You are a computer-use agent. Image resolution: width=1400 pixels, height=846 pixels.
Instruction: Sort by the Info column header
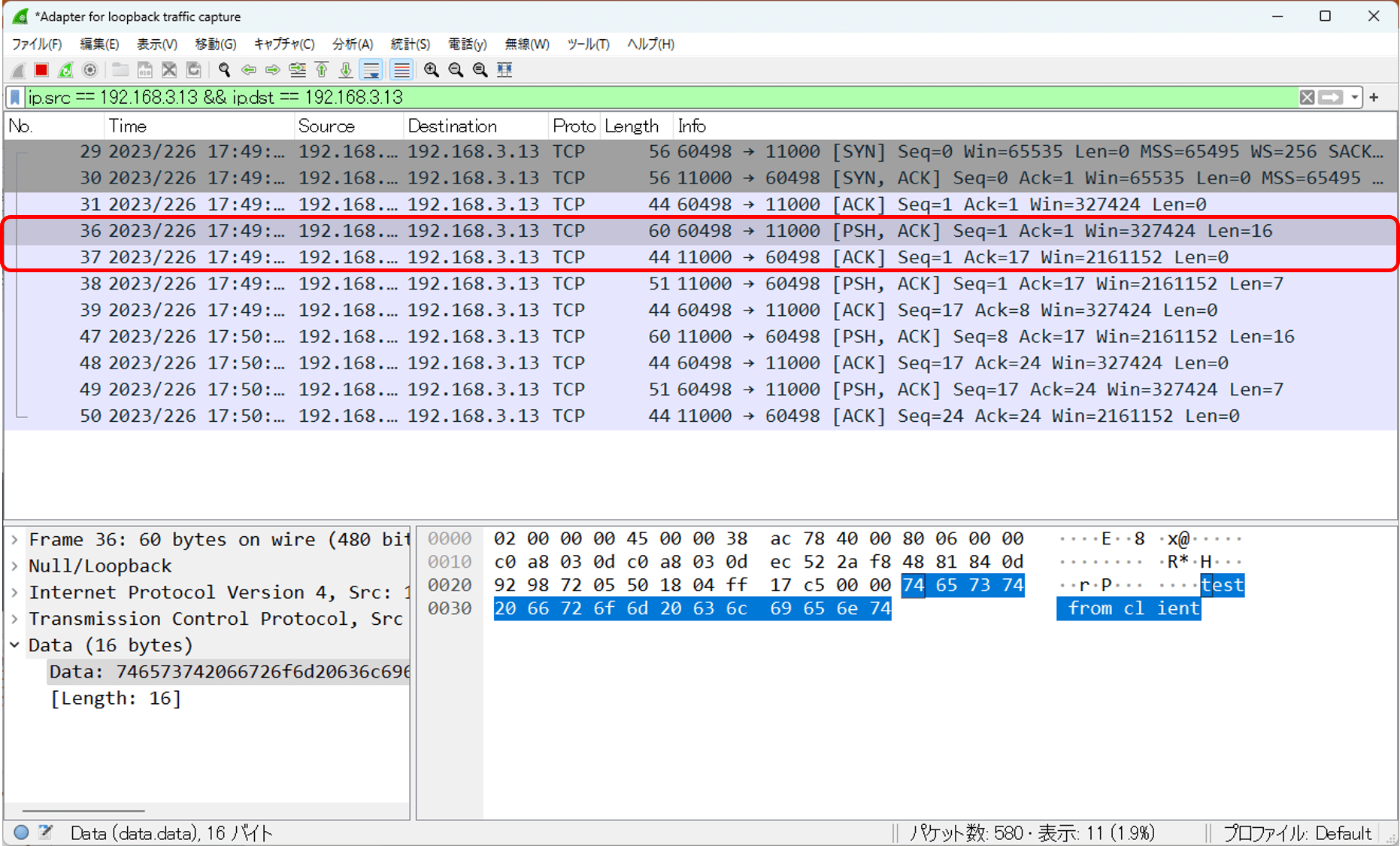tap(1034, 126)
